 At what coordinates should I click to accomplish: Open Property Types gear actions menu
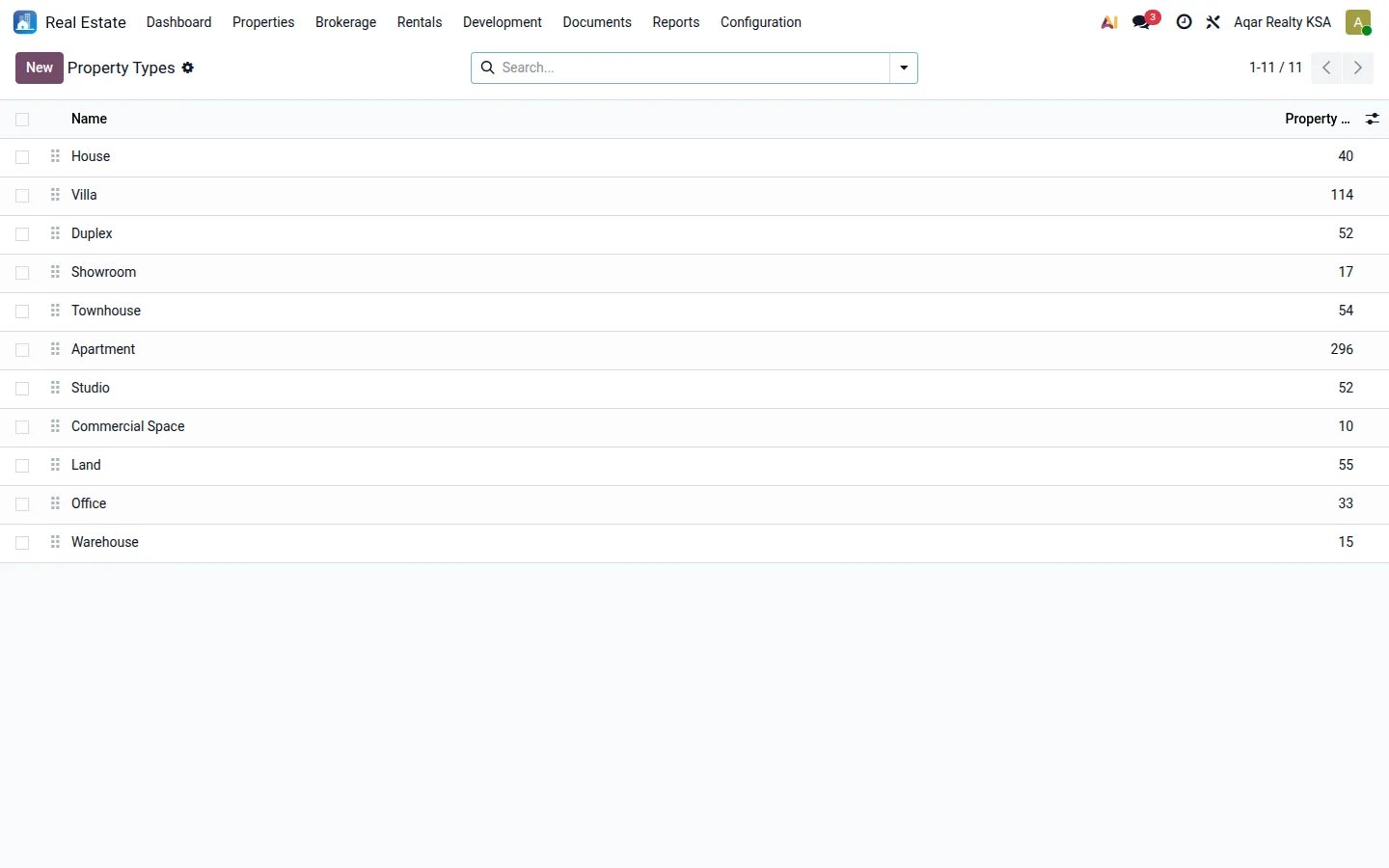click(x=188, y=68)
